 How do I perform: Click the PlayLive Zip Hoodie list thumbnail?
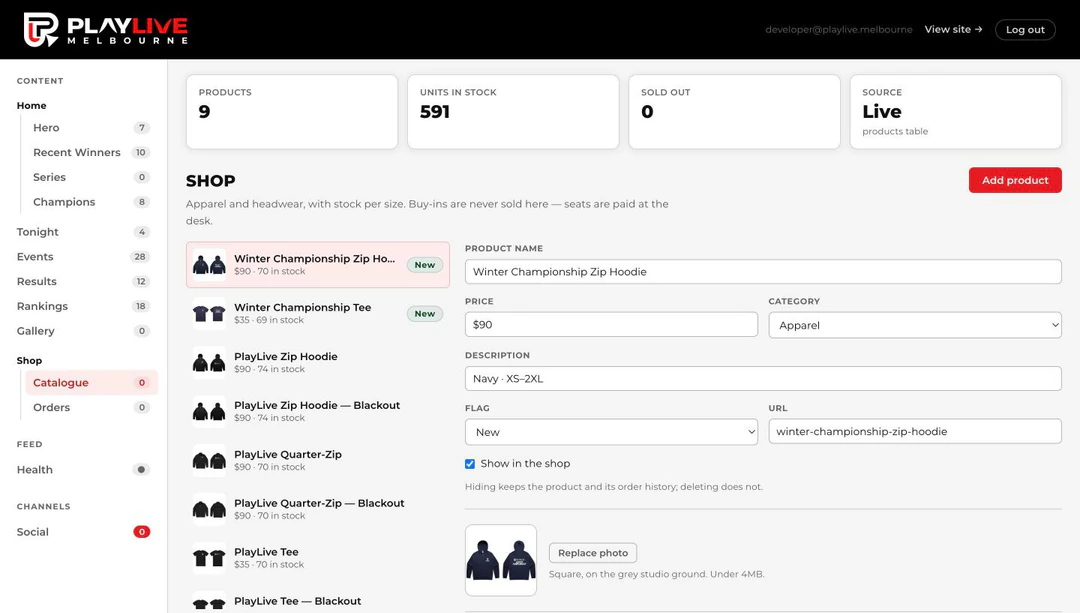(209, 362)
